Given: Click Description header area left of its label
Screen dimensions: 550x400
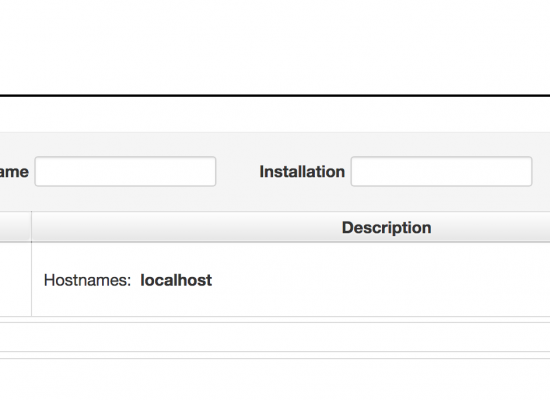Looking at the screenshot, I should point(187,227).
